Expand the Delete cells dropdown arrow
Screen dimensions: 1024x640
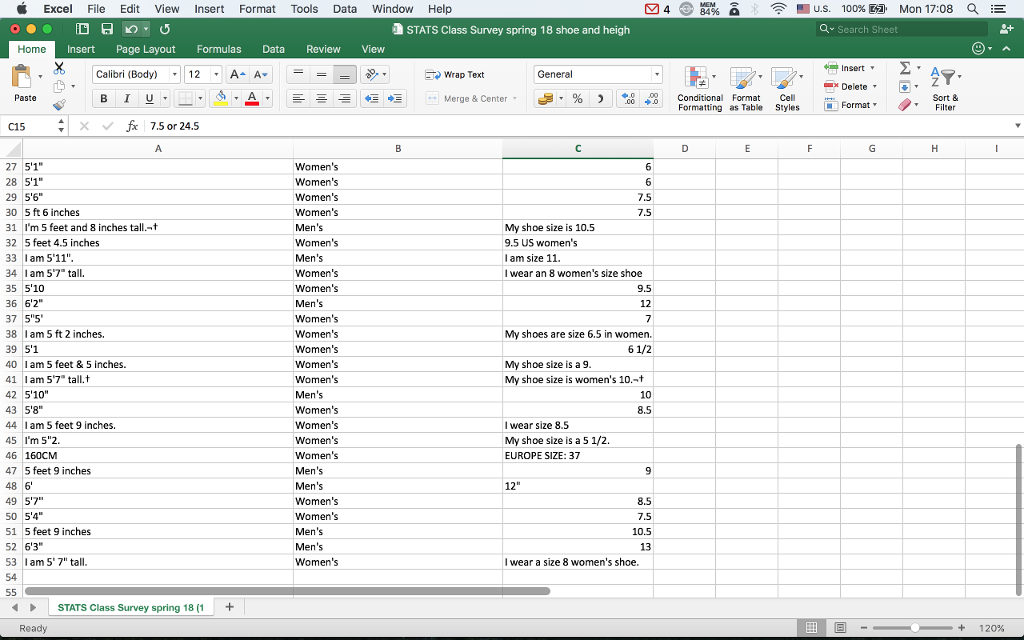pos(874,86)
